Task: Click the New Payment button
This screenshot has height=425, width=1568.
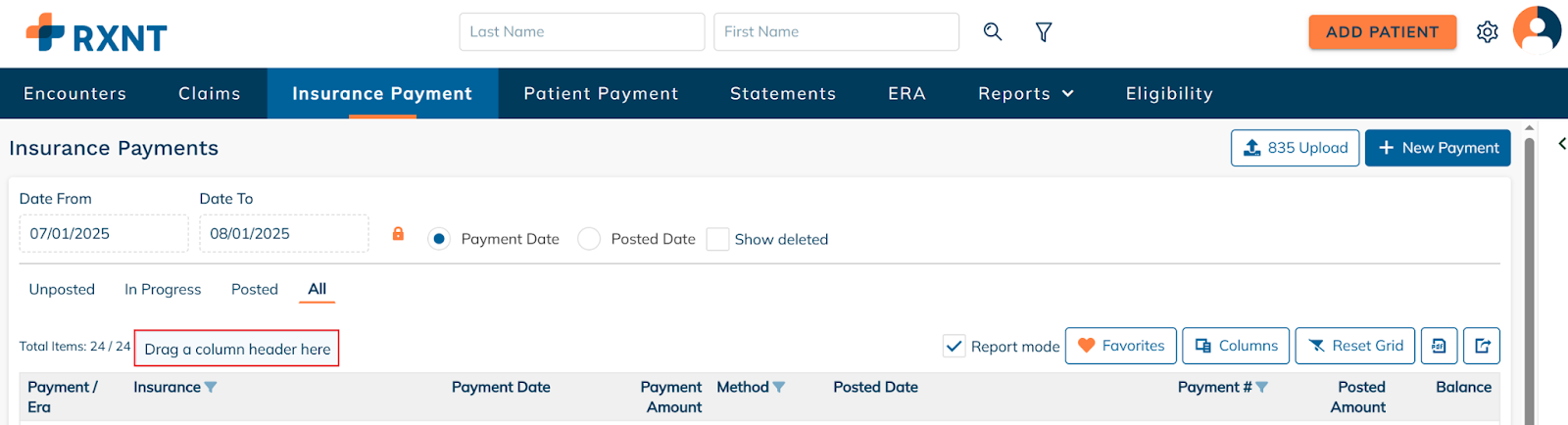Action: (x=1438, y=148)
